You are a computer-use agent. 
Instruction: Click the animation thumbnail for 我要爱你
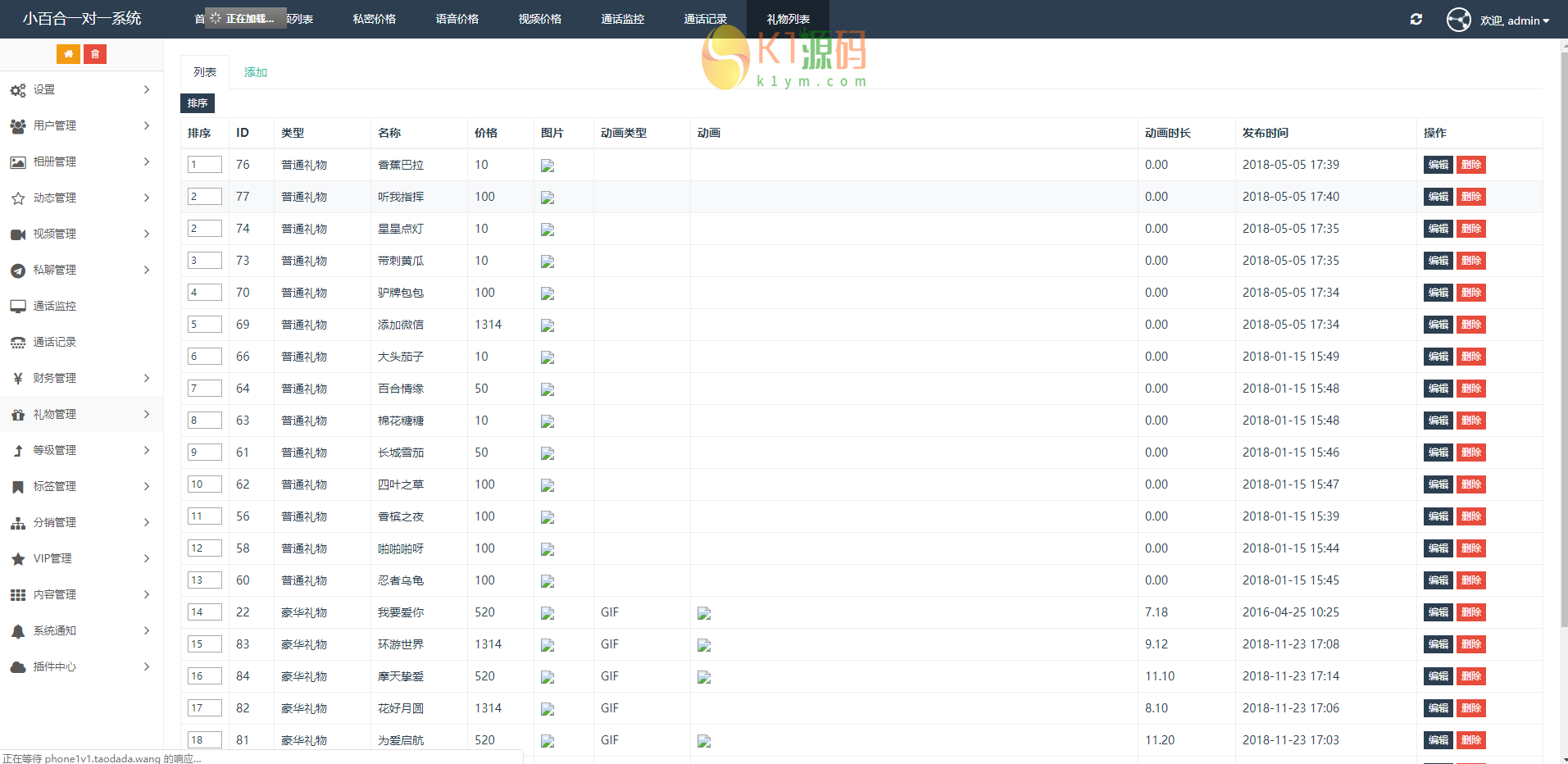[x=704, y=613]
